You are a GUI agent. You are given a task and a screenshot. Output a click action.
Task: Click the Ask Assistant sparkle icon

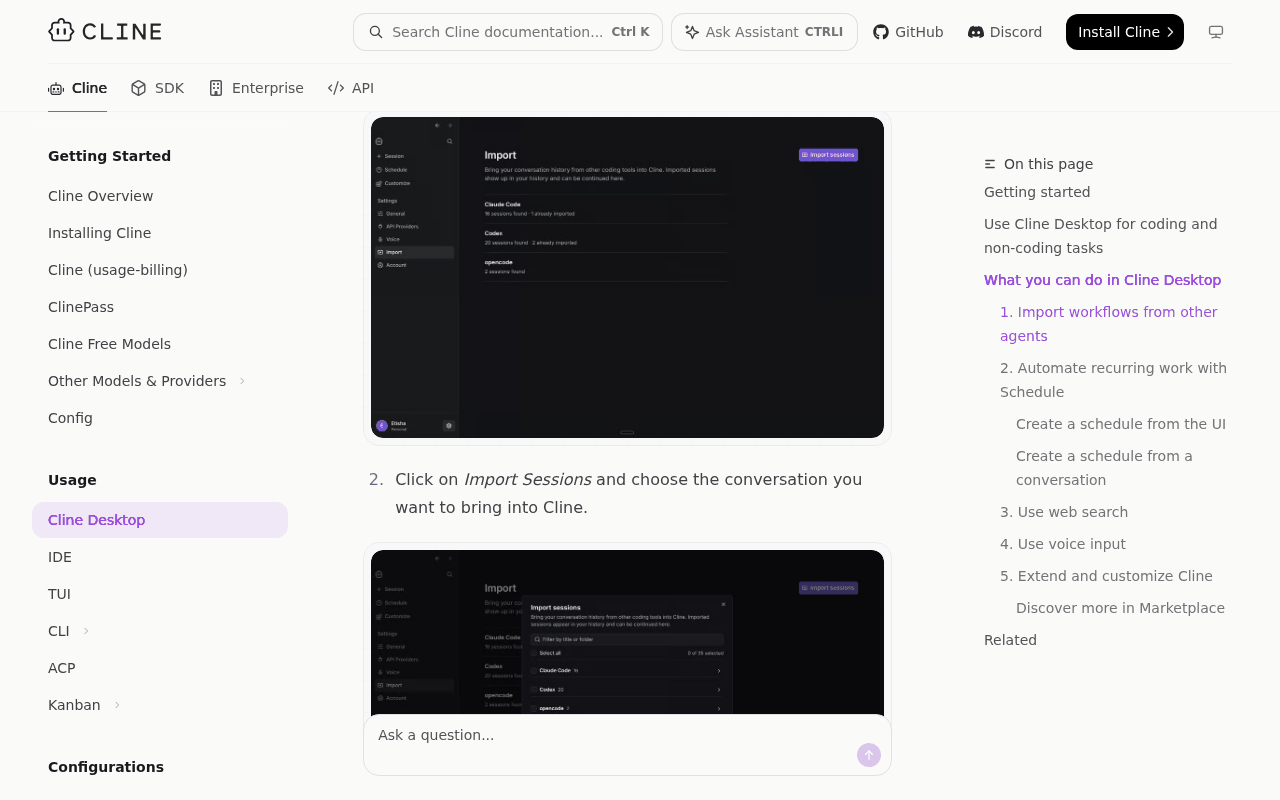(692, 32)
